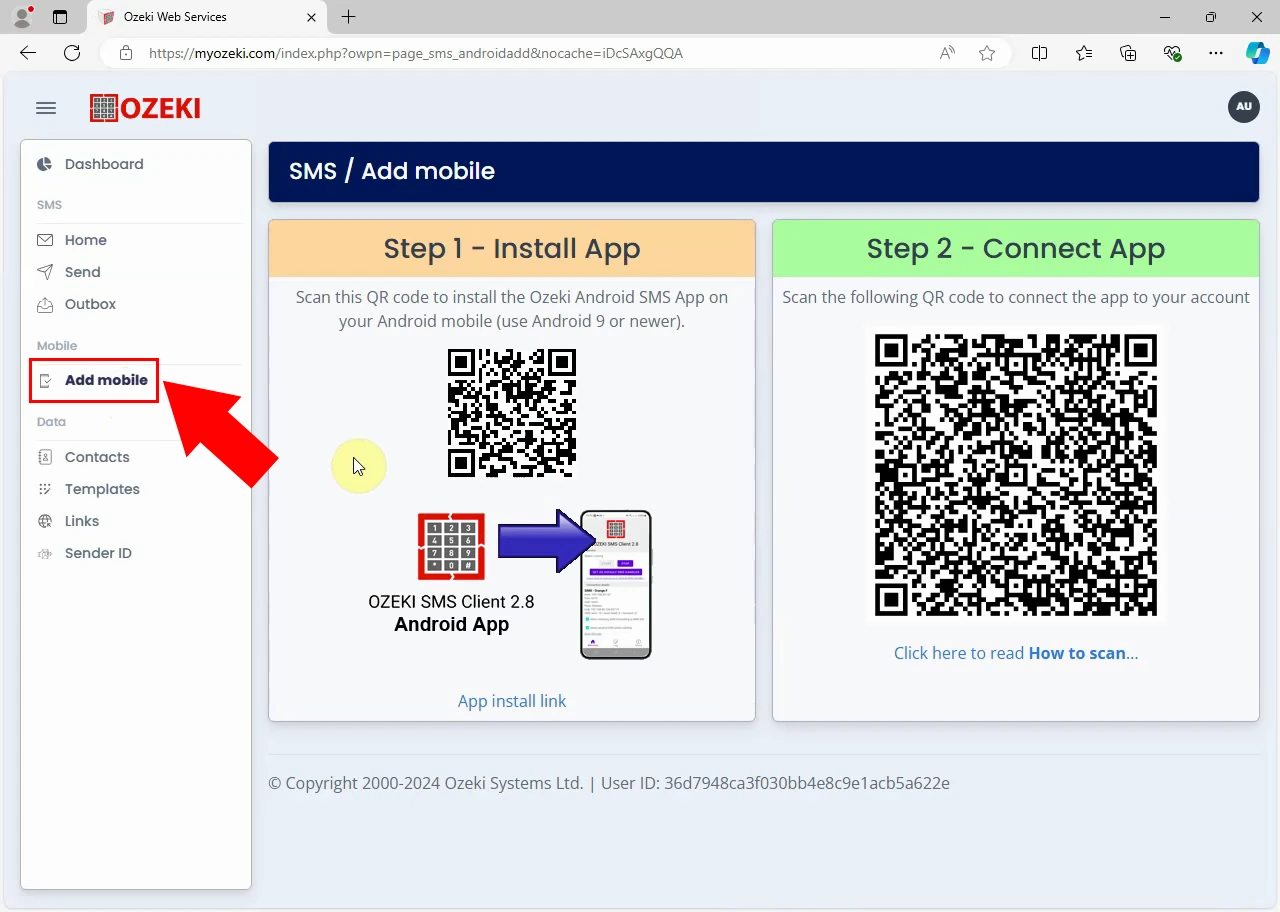This screenshot has height=912, width=1280.
Task: Open Read aloud in address bar
Action: tap(947, 53)
